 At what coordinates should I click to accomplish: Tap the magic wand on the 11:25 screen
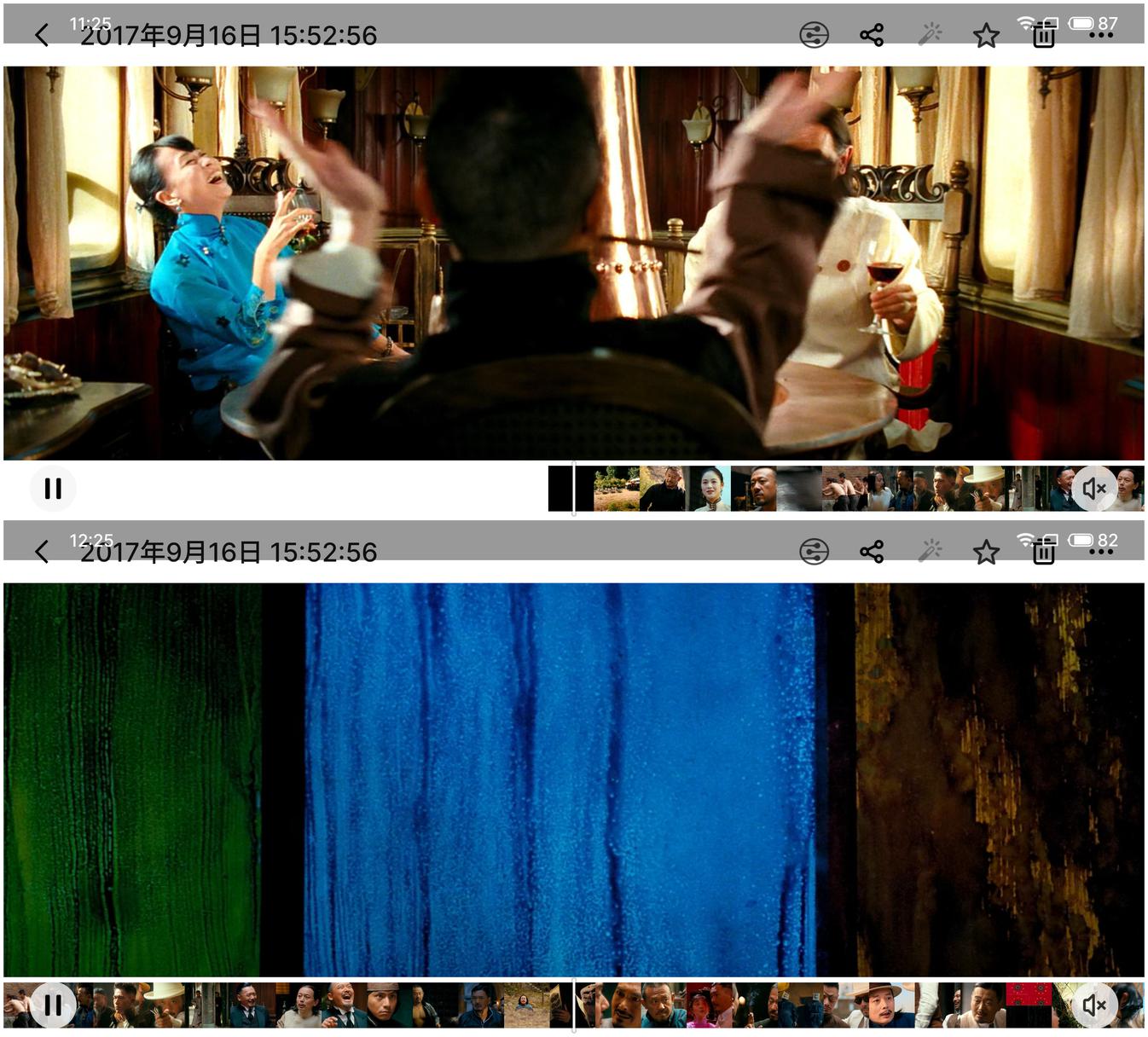tap(929, 35)
